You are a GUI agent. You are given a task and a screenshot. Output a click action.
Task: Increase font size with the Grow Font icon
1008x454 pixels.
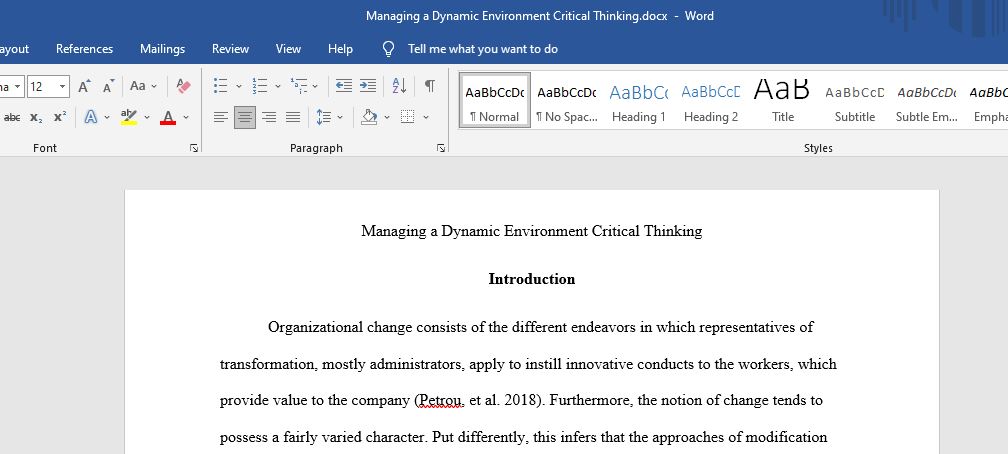(84, 86)
